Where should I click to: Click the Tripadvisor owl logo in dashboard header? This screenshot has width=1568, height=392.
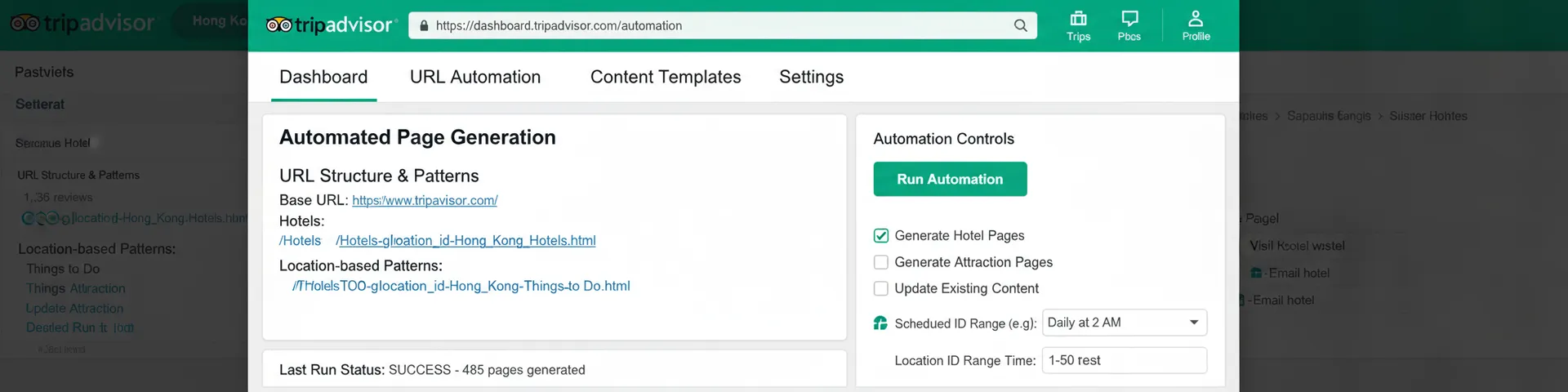[278, 25]
